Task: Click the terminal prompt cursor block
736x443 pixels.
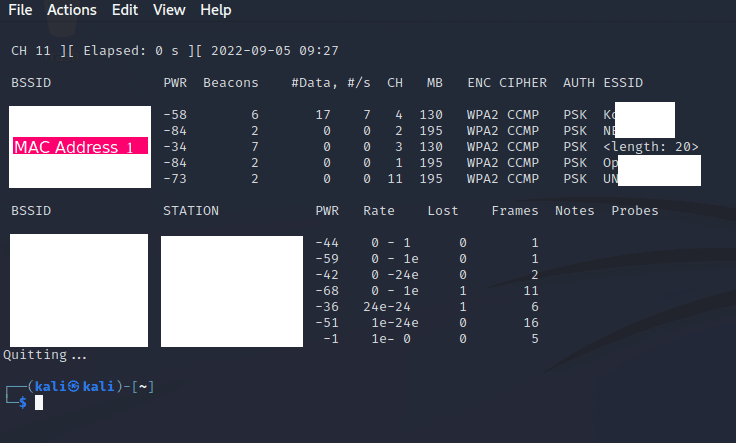Action: tap(39, 403)
